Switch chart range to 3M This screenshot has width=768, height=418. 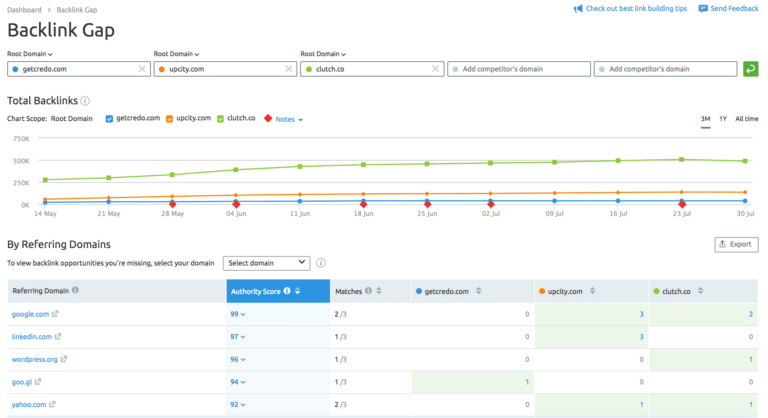click(x=705, y=119)
